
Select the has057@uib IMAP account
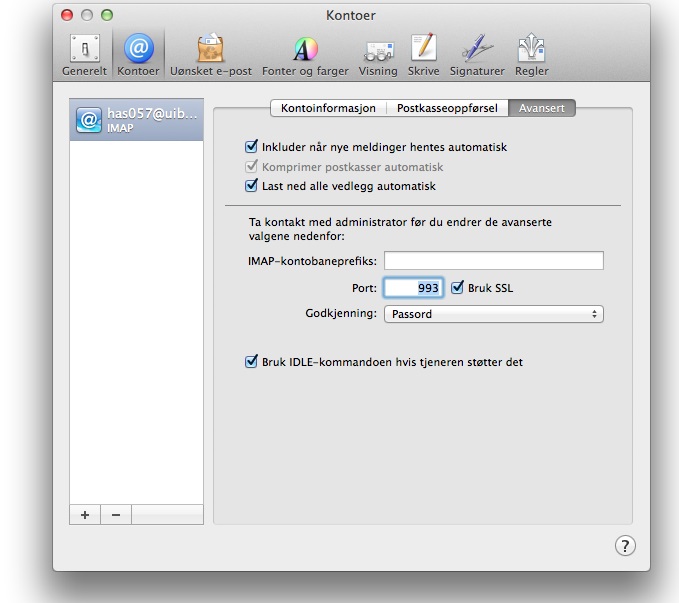click(x=137, y=119)
